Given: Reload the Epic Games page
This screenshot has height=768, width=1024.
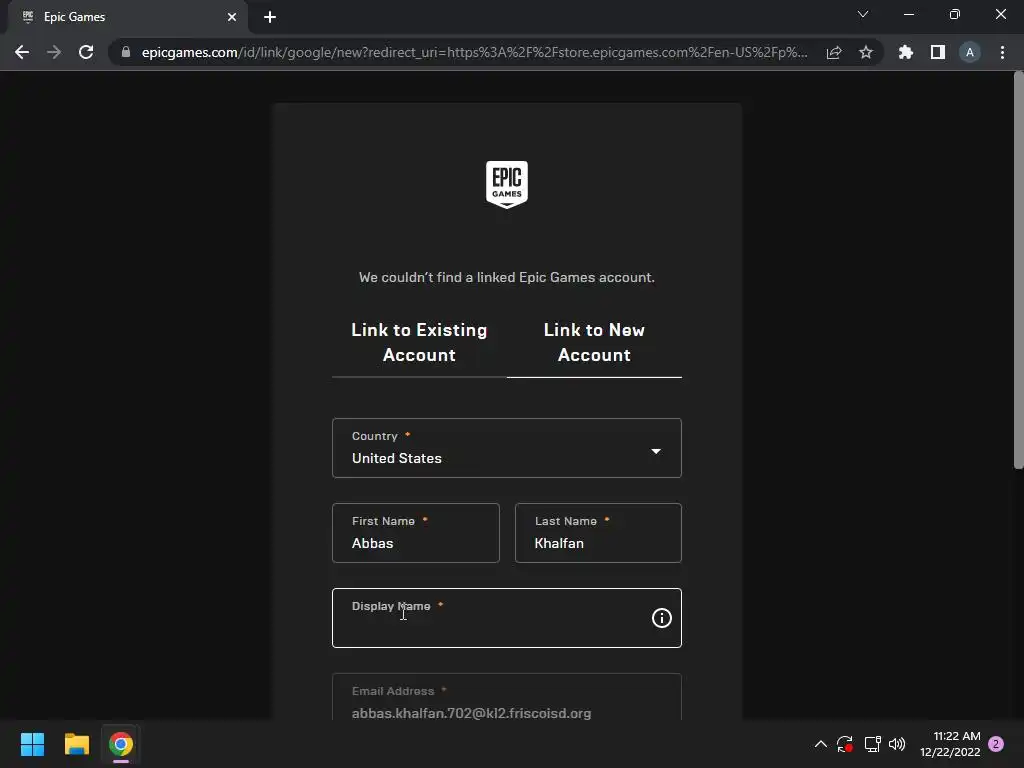Looking at the screenshot, I should (x=86, y=52).
